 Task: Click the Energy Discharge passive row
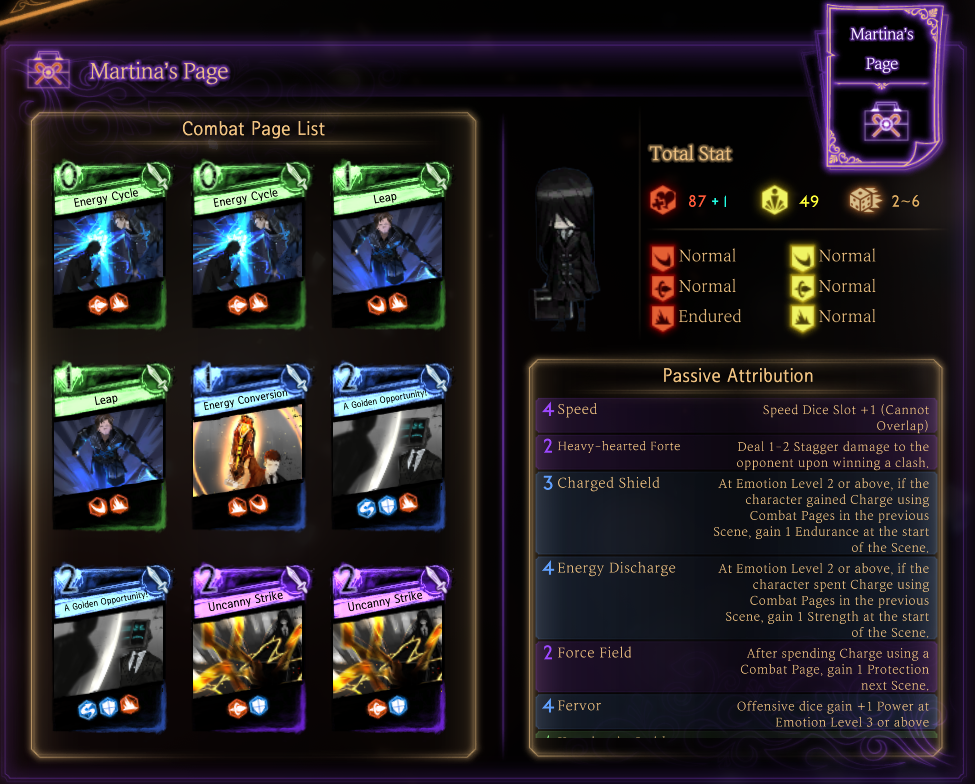(x=736, y=599)
